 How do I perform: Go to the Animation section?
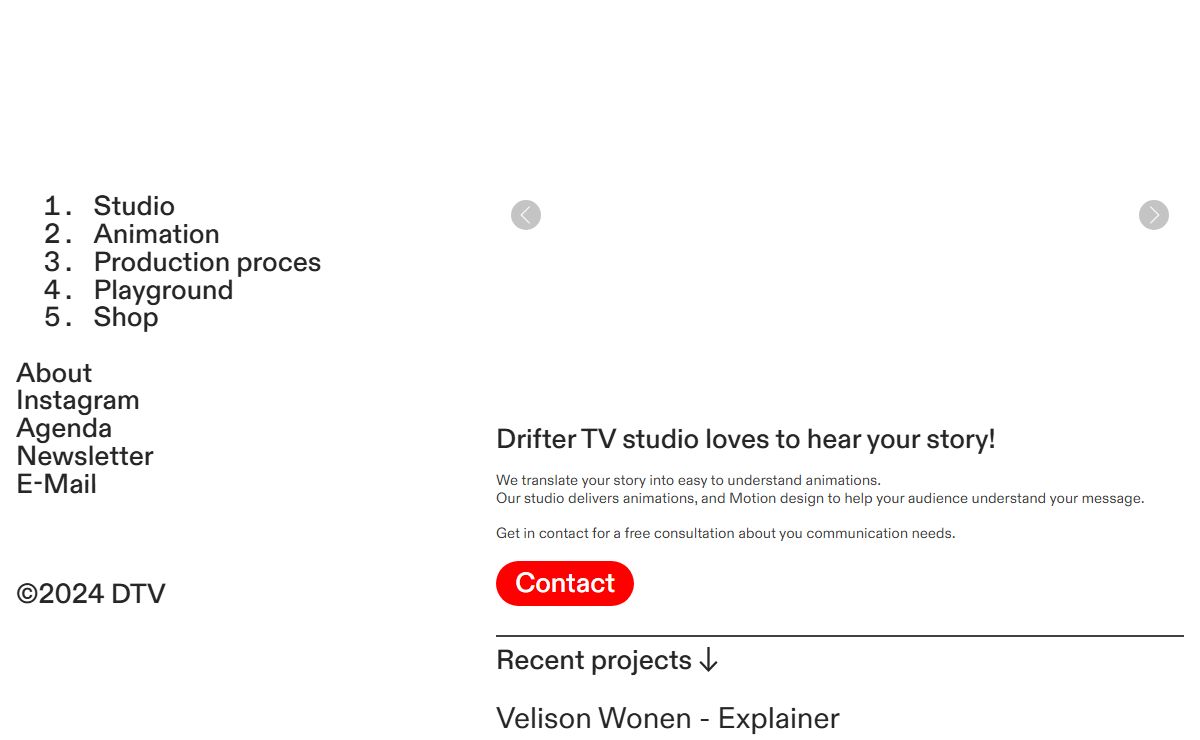tap(156, 234)
